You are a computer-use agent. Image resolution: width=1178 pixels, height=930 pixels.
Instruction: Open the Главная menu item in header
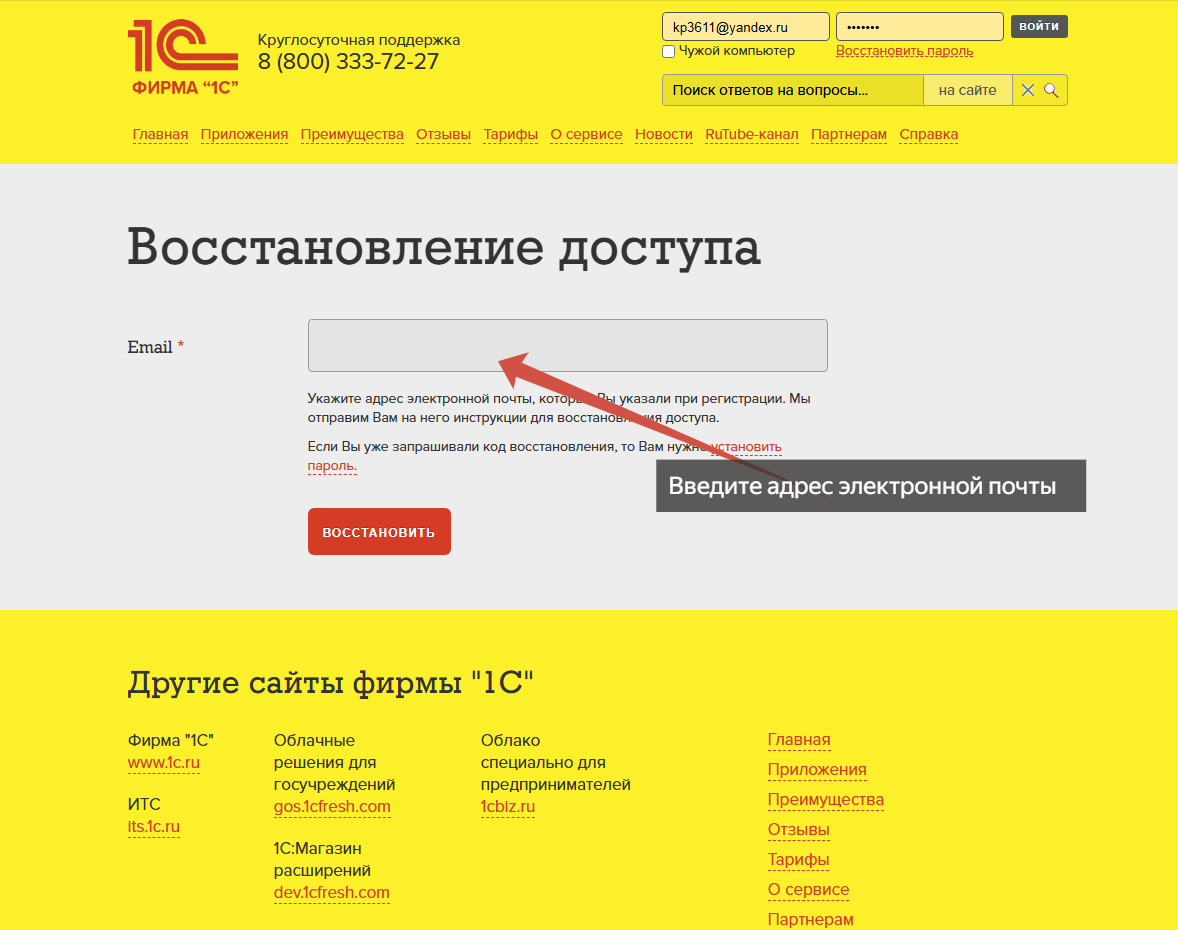click(x=160, y=134)
